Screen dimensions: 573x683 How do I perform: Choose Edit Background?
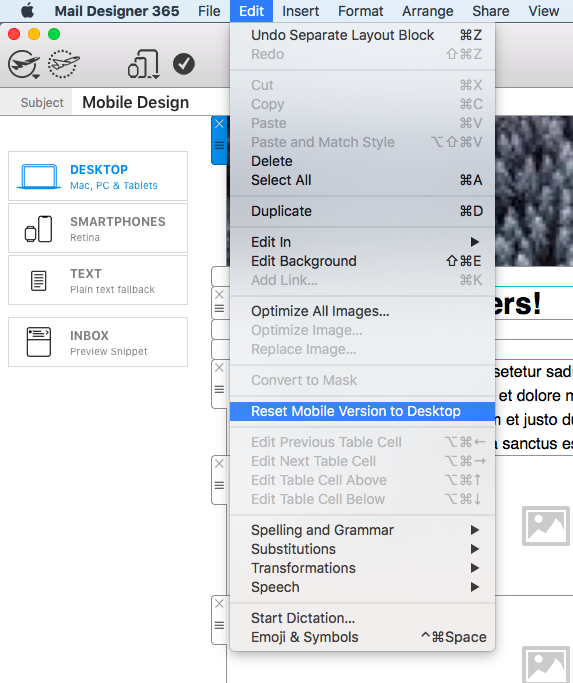[363, 261]
